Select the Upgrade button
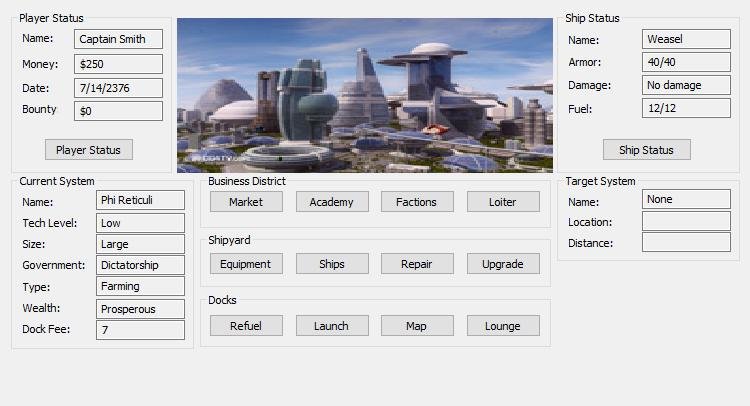 pos(502,264)
